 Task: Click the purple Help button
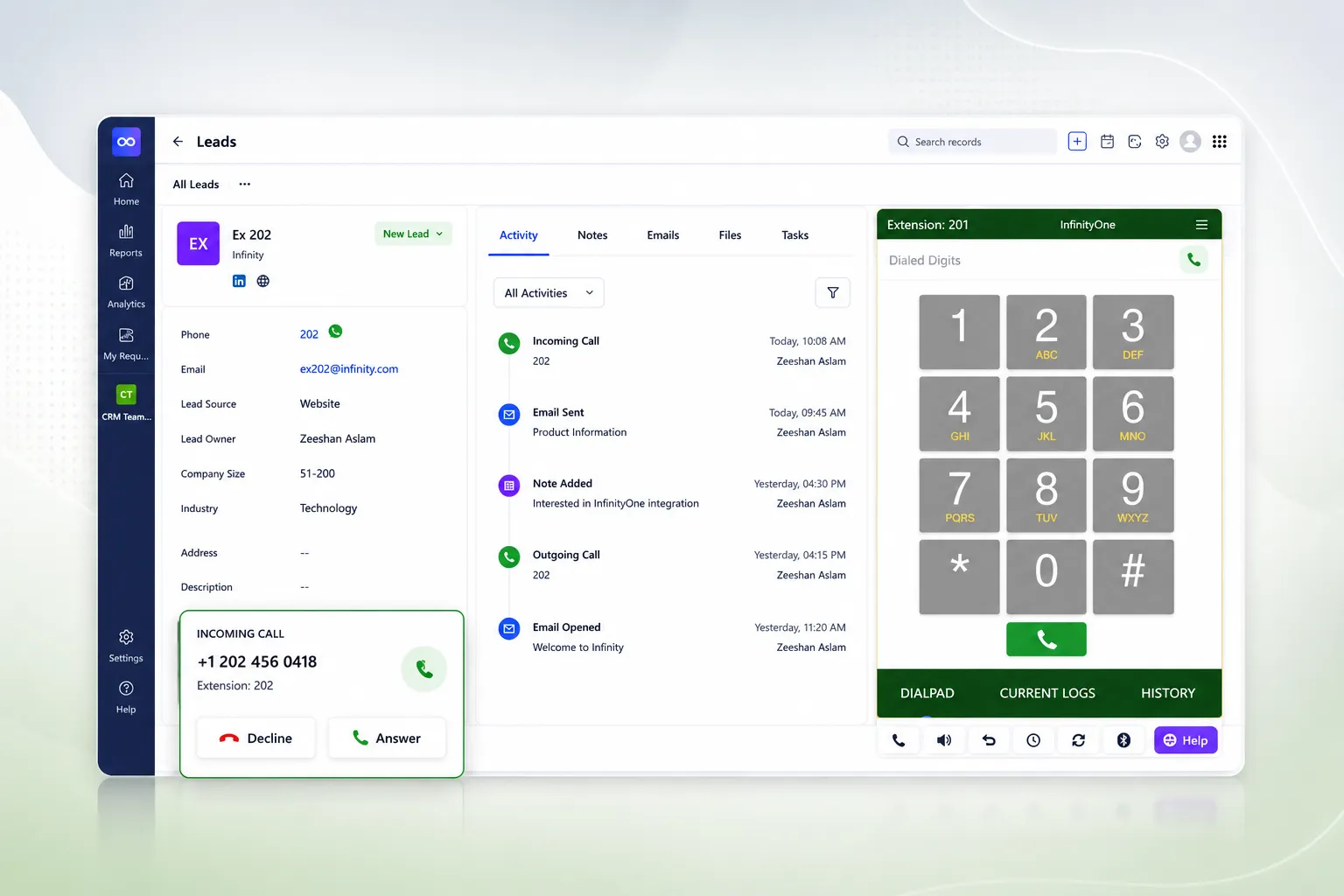[1186, 740]
